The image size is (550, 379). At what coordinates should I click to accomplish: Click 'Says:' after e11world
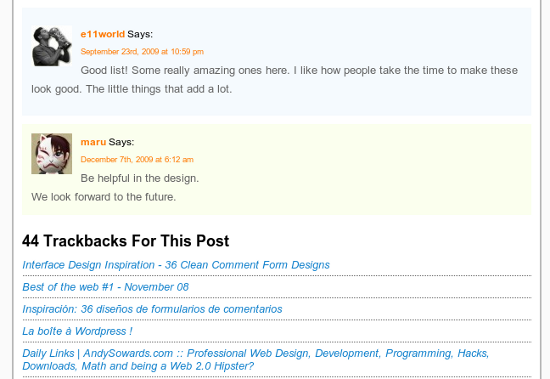(x=140, y=34)
